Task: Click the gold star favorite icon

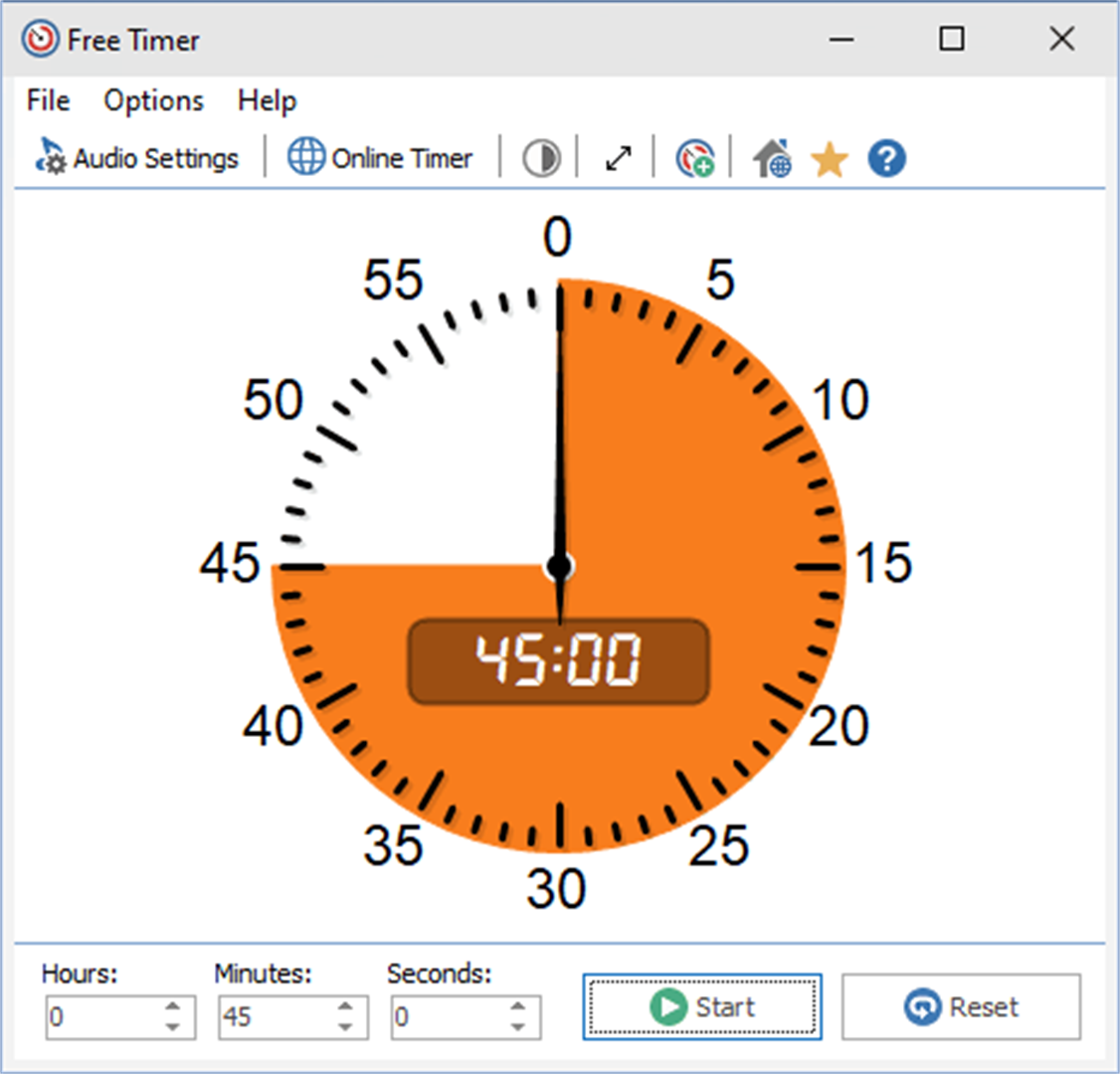Action: pos(830,158)
